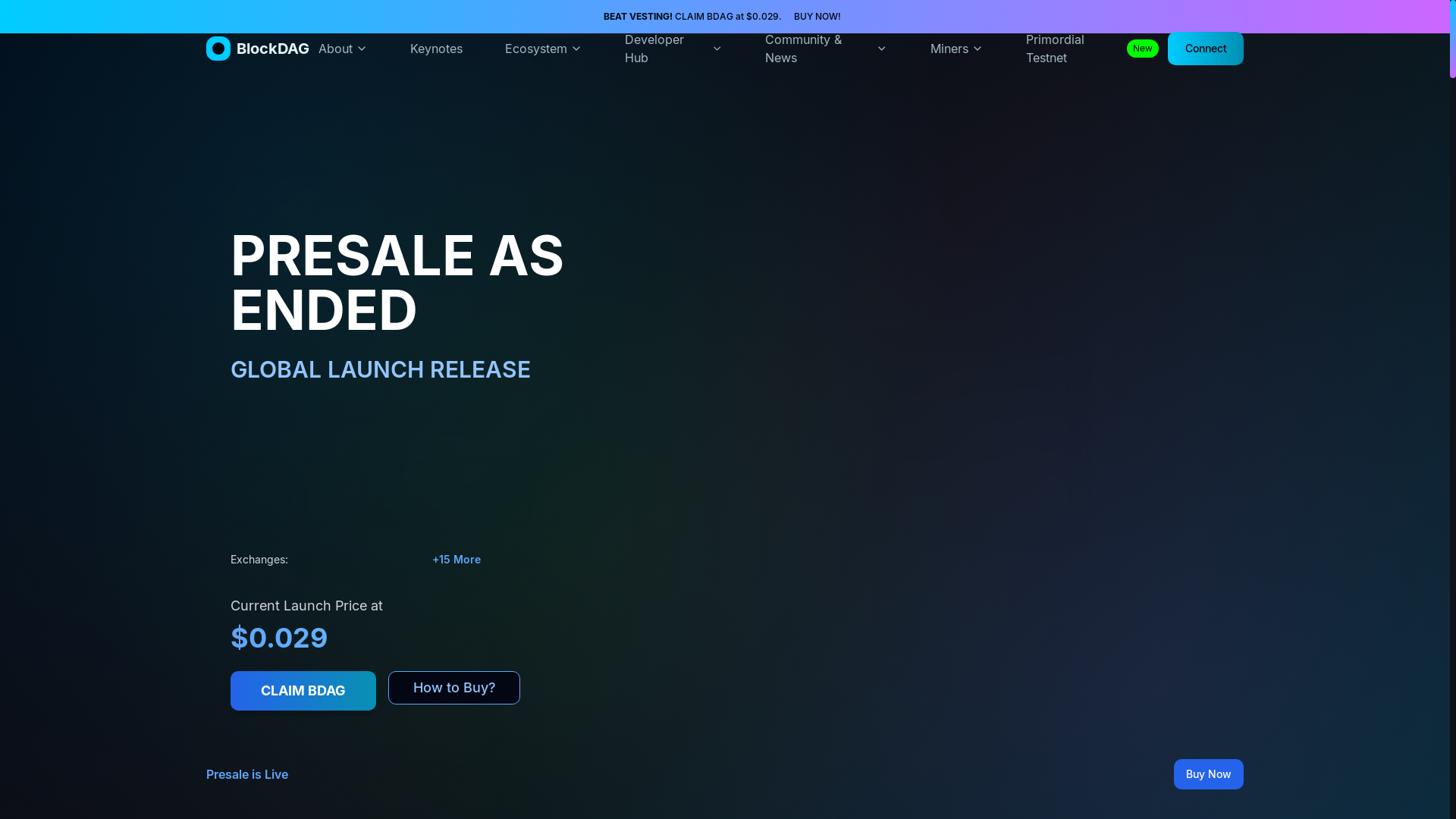
Task: Open the Community & News menu
Action: [x=826, y=49]
